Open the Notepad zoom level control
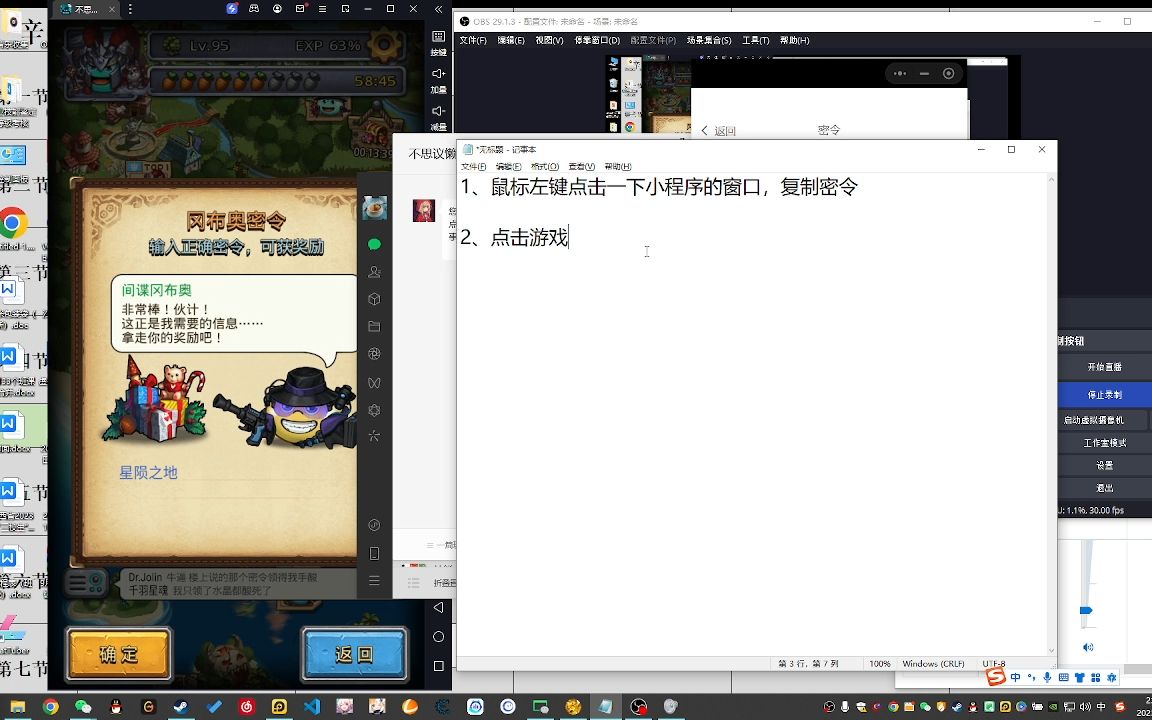Screen dimensions: 1152x720 [x=879, y=663]
